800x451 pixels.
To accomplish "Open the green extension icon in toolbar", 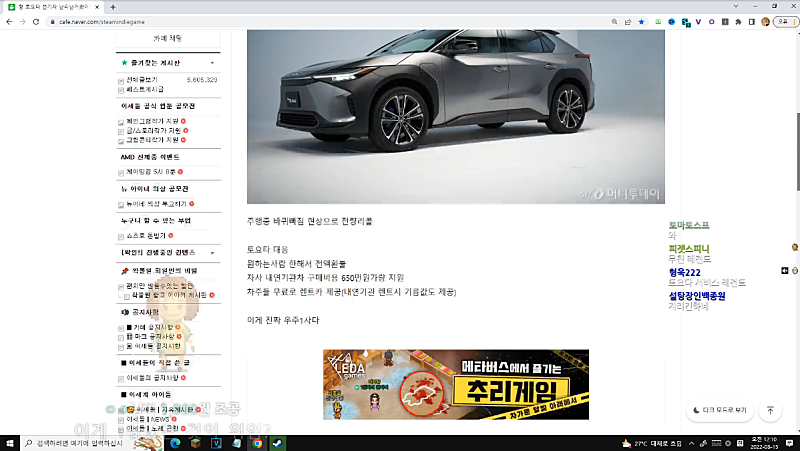I will 658,22.
